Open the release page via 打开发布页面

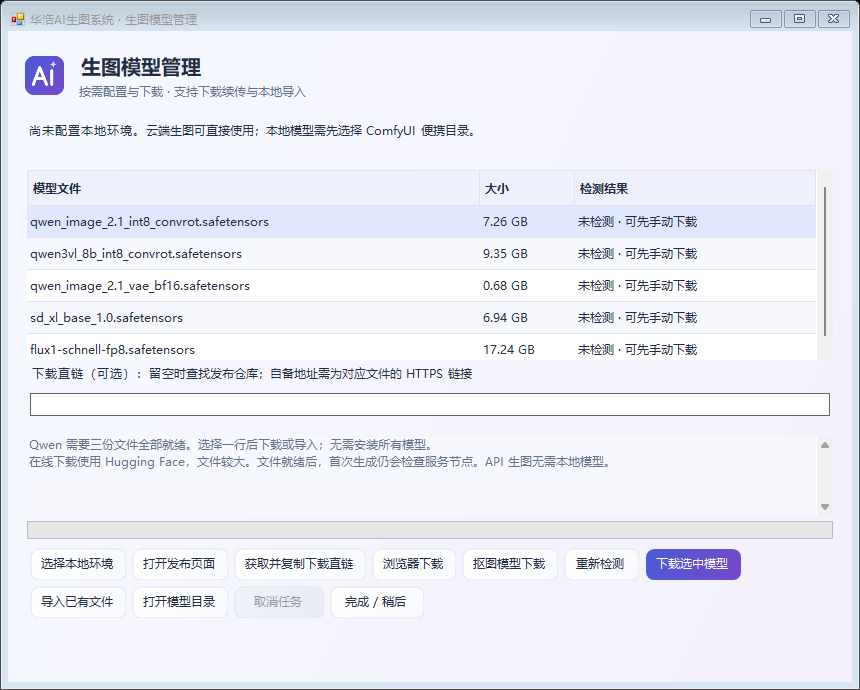(x=180, y=564)
